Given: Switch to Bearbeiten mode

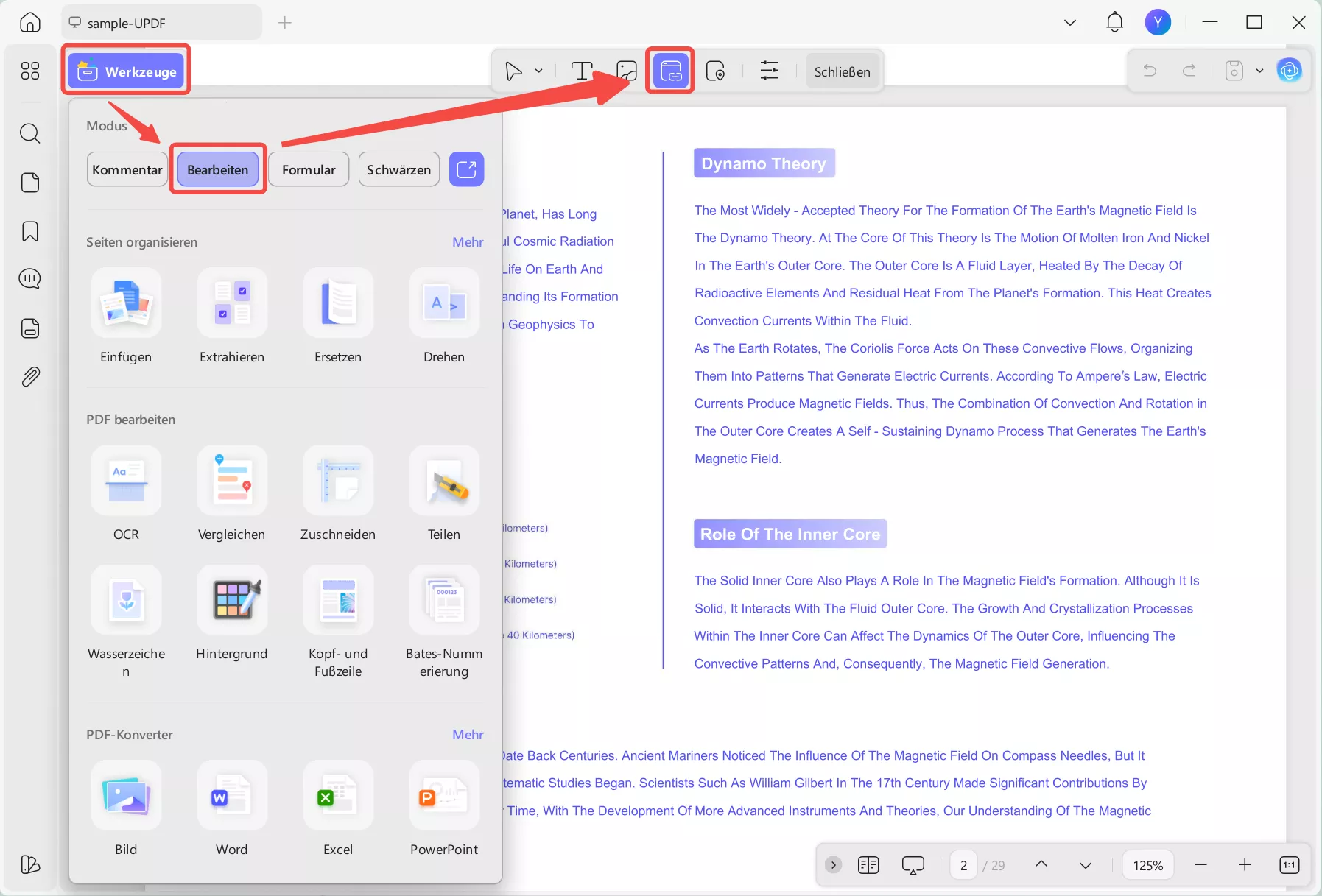Looking at the screenshot, I should point(218,169).
